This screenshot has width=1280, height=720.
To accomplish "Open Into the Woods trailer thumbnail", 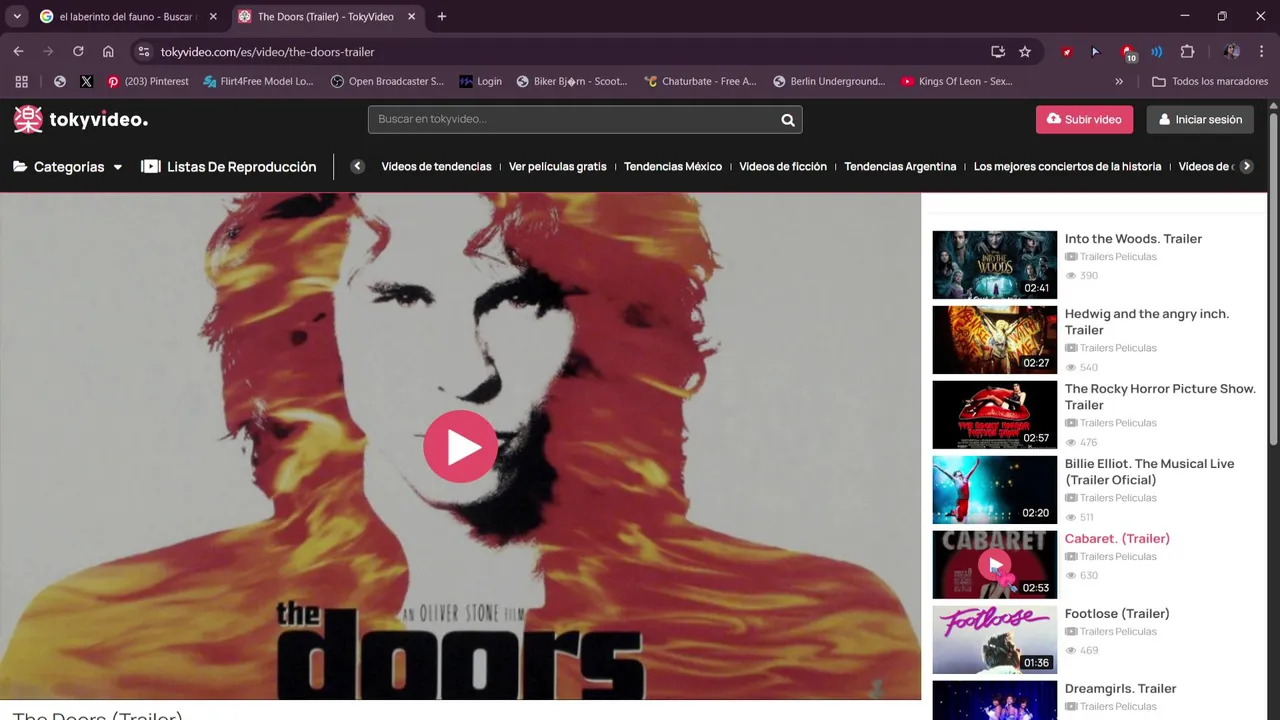I will point(994,265).
